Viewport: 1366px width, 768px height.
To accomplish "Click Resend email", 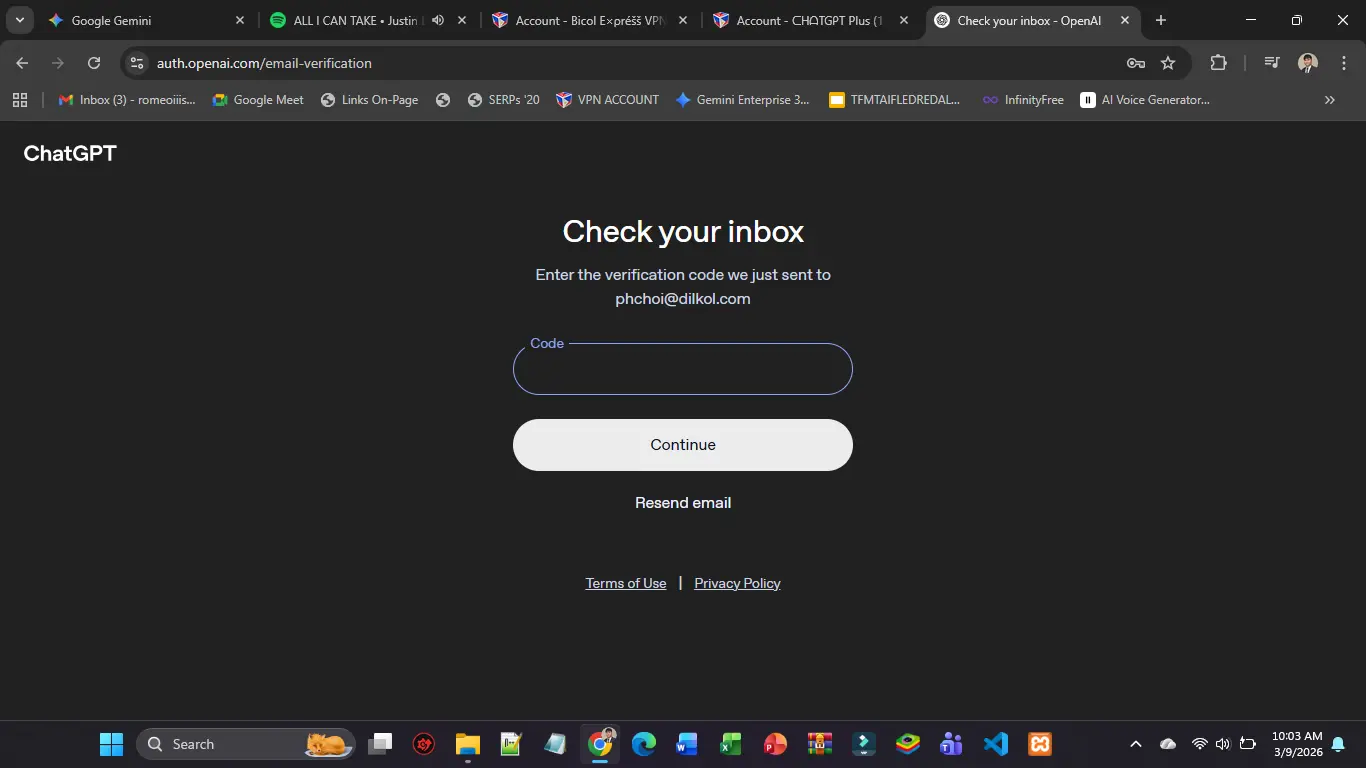I will pyautogui.click(x=683, y=503).
